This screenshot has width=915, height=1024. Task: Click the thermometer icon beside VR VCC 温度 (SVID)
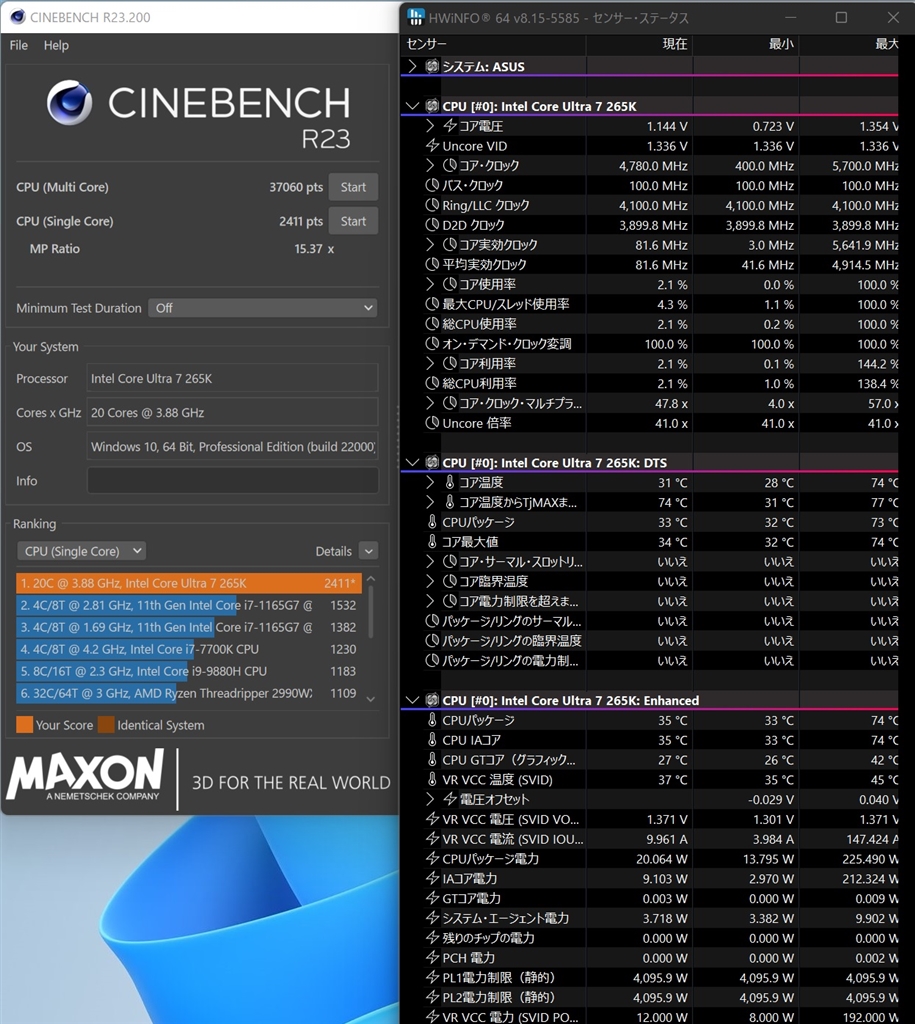coord(432,779)
